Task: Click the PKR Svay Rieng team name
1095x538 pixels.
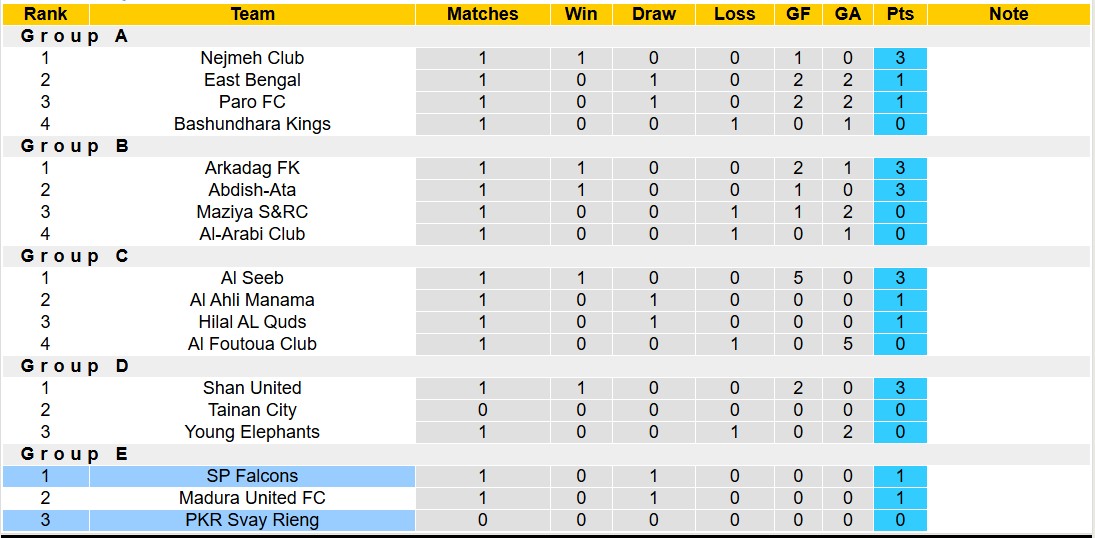Action: 252,520
